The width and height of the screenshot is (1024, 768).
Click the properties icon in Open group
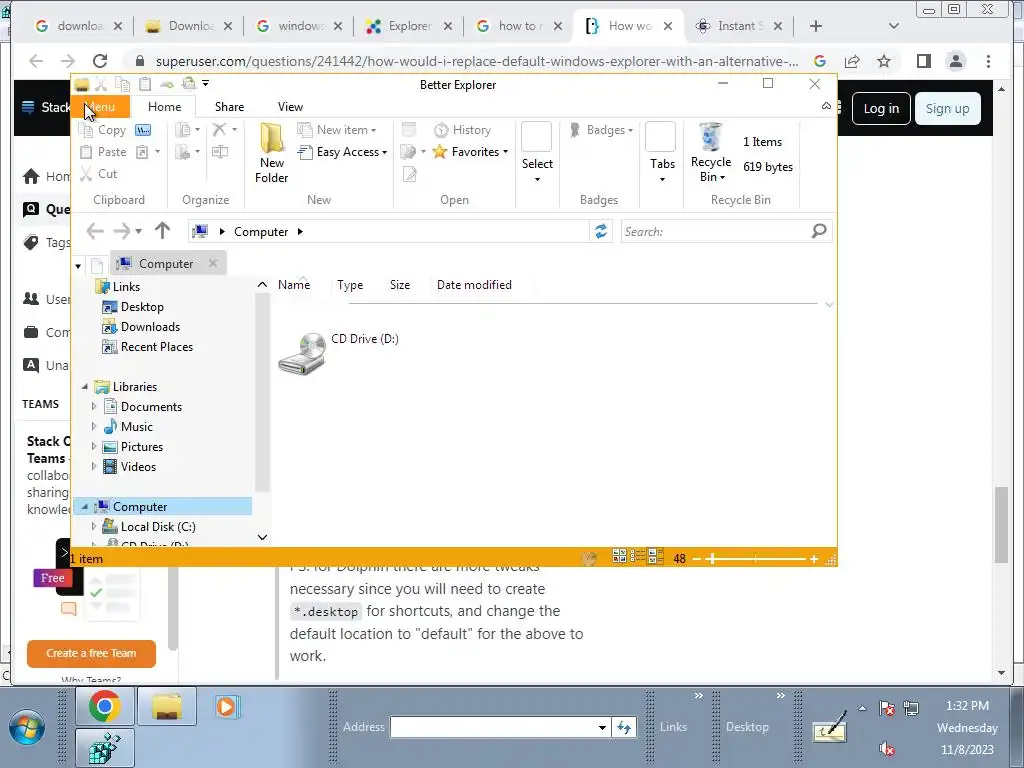(409, 129)
